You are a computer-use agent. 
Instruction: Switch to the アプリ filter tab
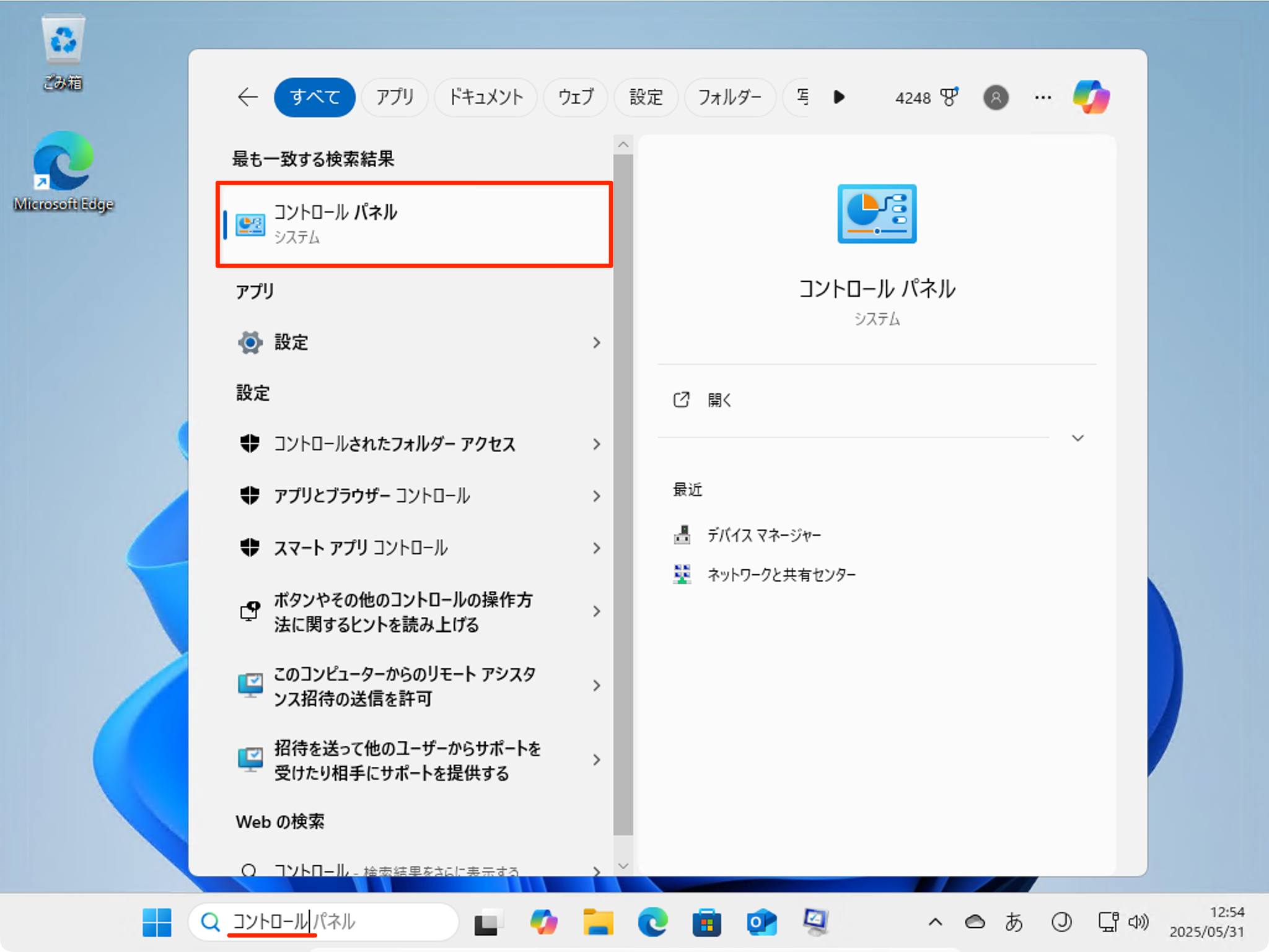[x=394, y=97]
